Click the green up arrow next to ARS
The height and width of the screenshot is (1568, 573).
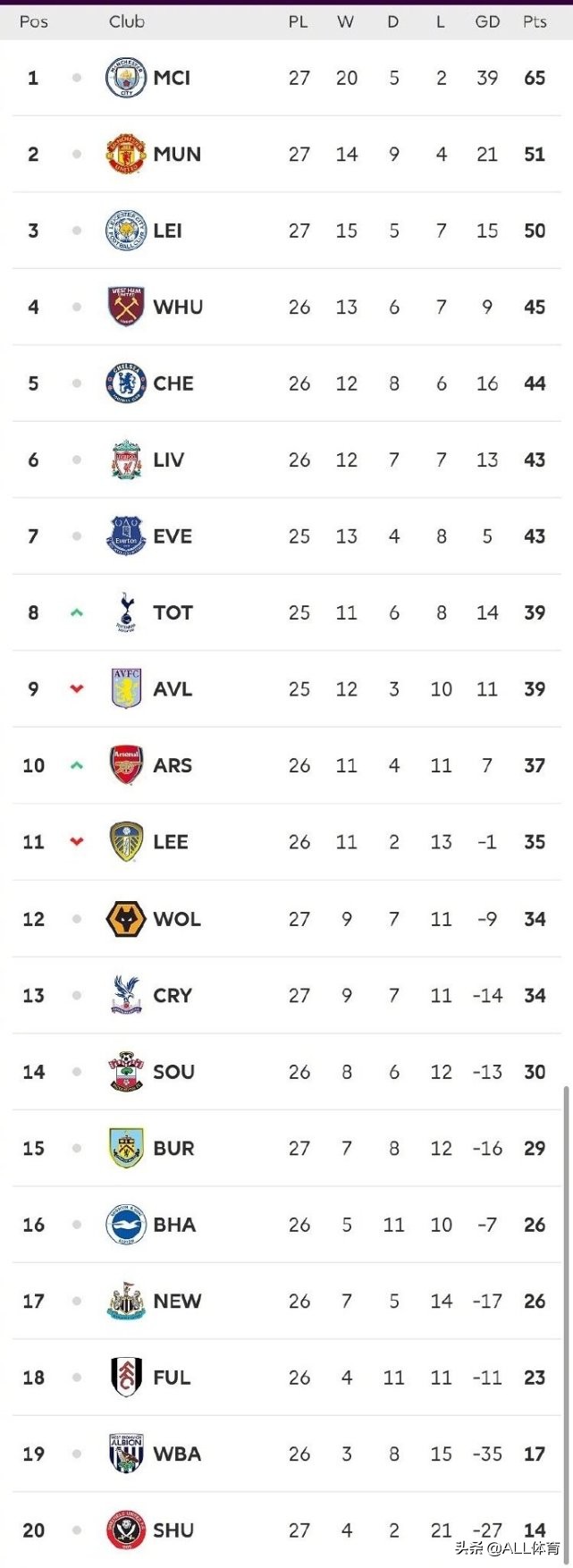[77, 766]
